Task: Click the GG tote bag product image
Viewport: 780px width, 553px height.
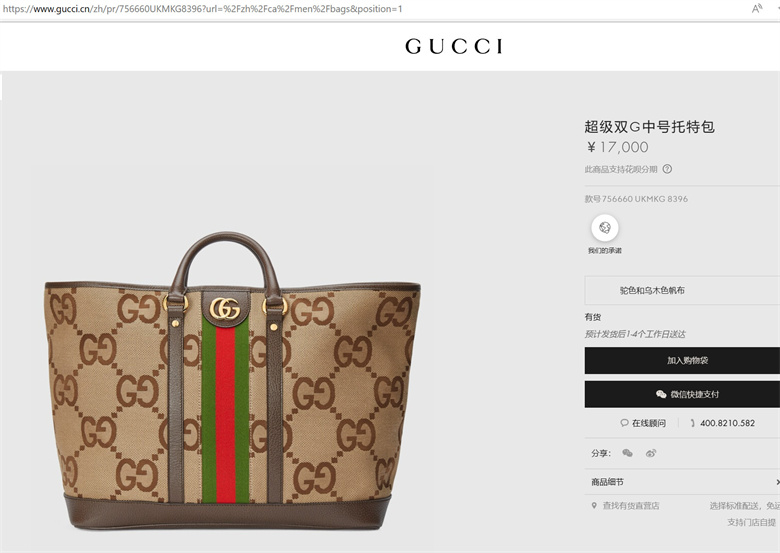Action: point(232,380)
